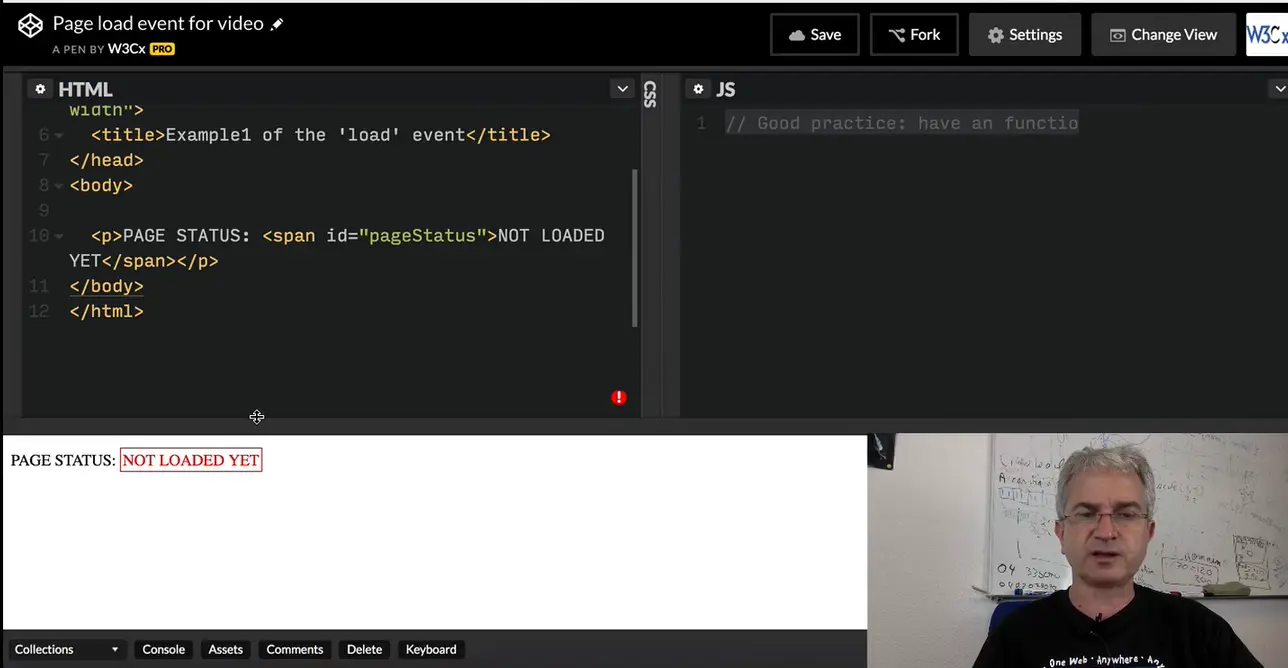Save the pen
Screen dimensions: 1288x668
pos(814,34)
